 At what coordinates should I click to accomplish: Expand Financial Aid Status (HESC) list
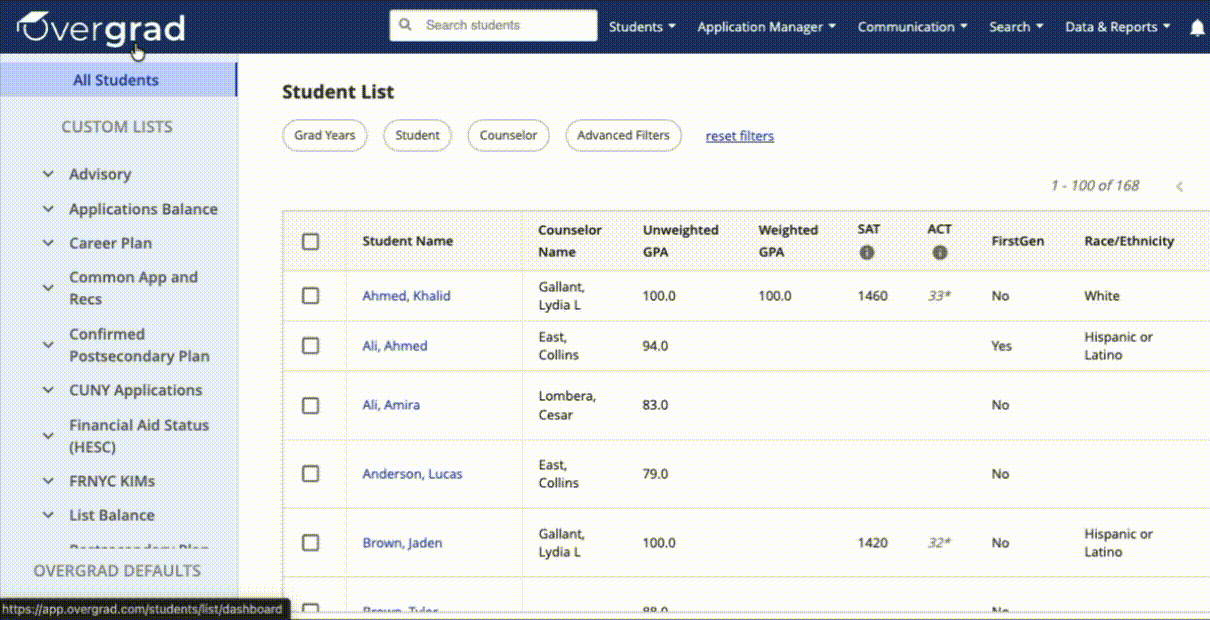pyautogui.click(x=48, y=436)
